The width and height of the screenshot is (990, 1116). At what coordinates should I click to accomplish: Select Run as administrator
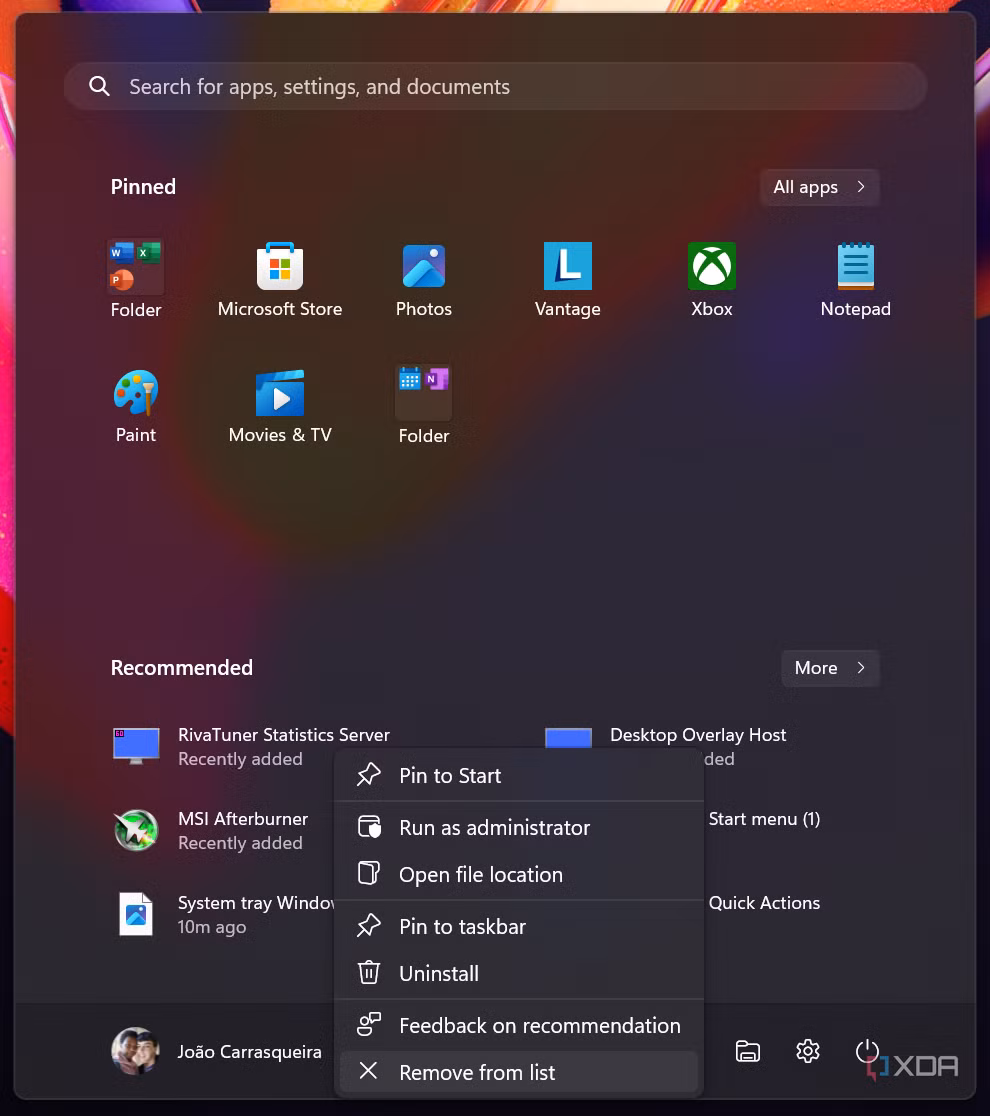[495, 827]
